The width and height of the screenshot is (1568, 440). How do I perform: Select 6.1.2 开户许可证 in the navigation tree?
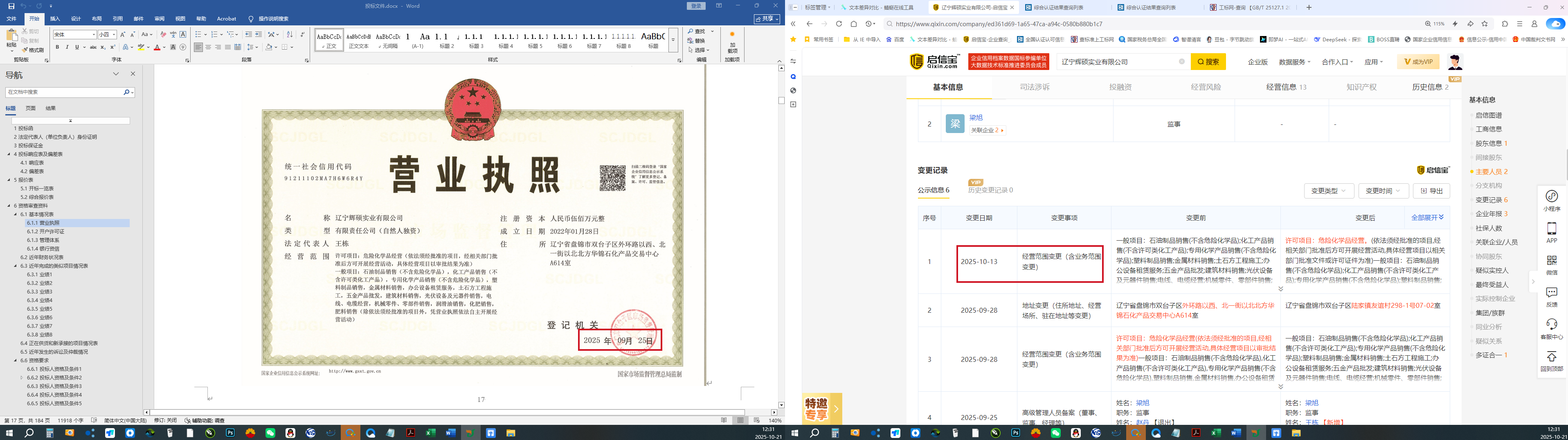click(46, 232)
